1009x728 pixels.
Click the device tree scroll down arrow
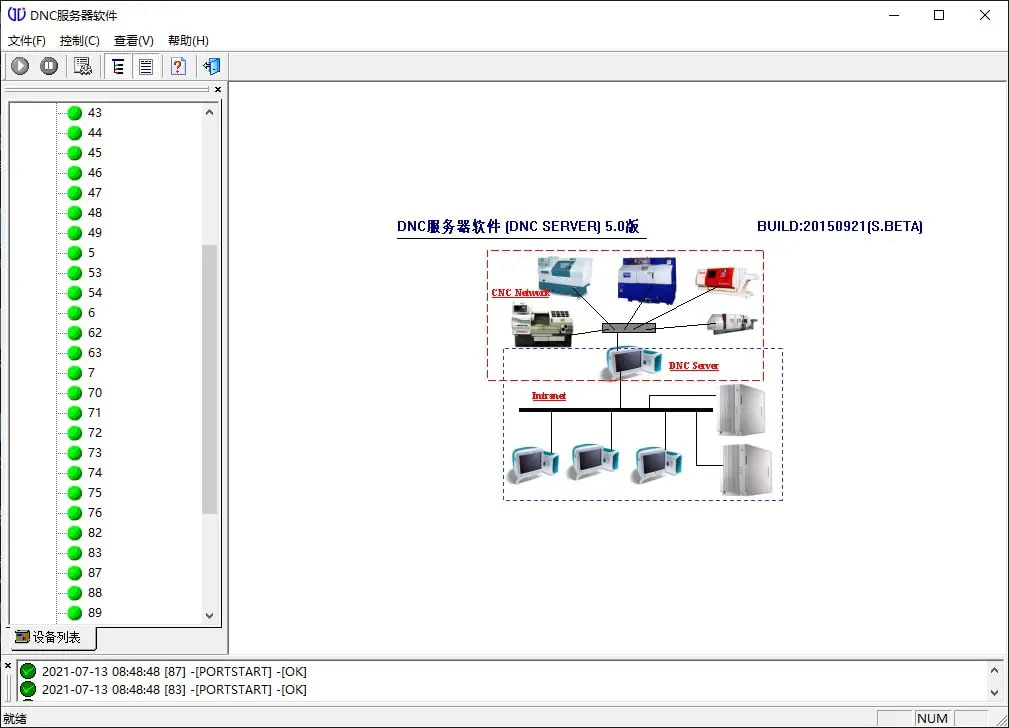(209, 616)
